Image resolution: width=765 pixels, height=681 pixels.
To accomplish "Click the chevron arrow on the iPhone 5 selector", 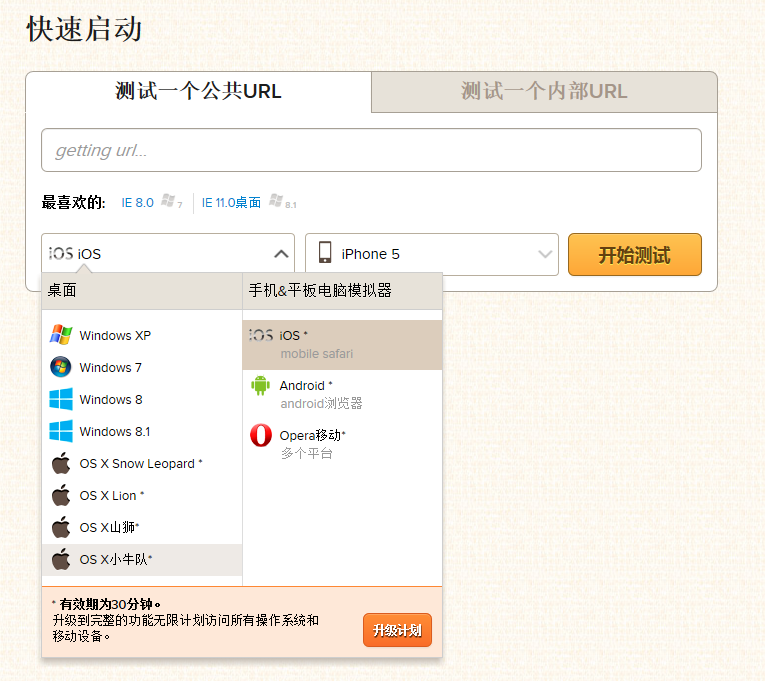I will (545, 254).
